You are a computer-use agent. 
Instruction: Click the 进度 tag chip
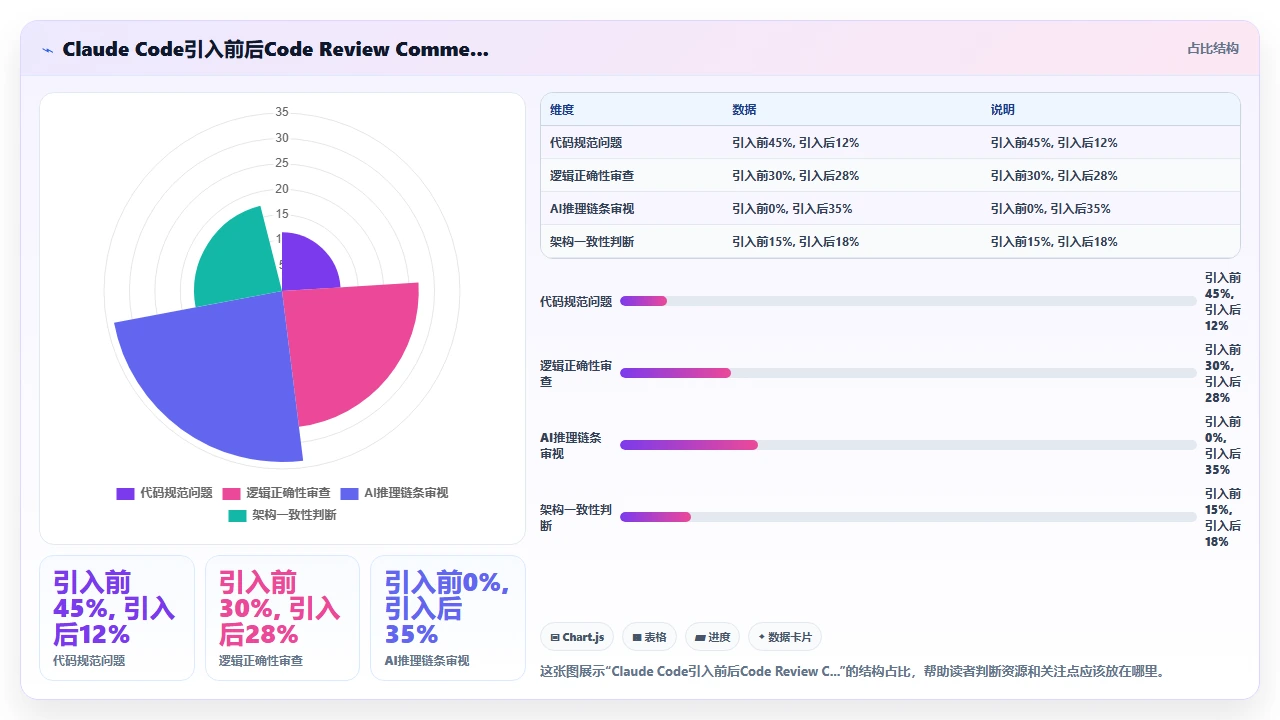(713, 637)
